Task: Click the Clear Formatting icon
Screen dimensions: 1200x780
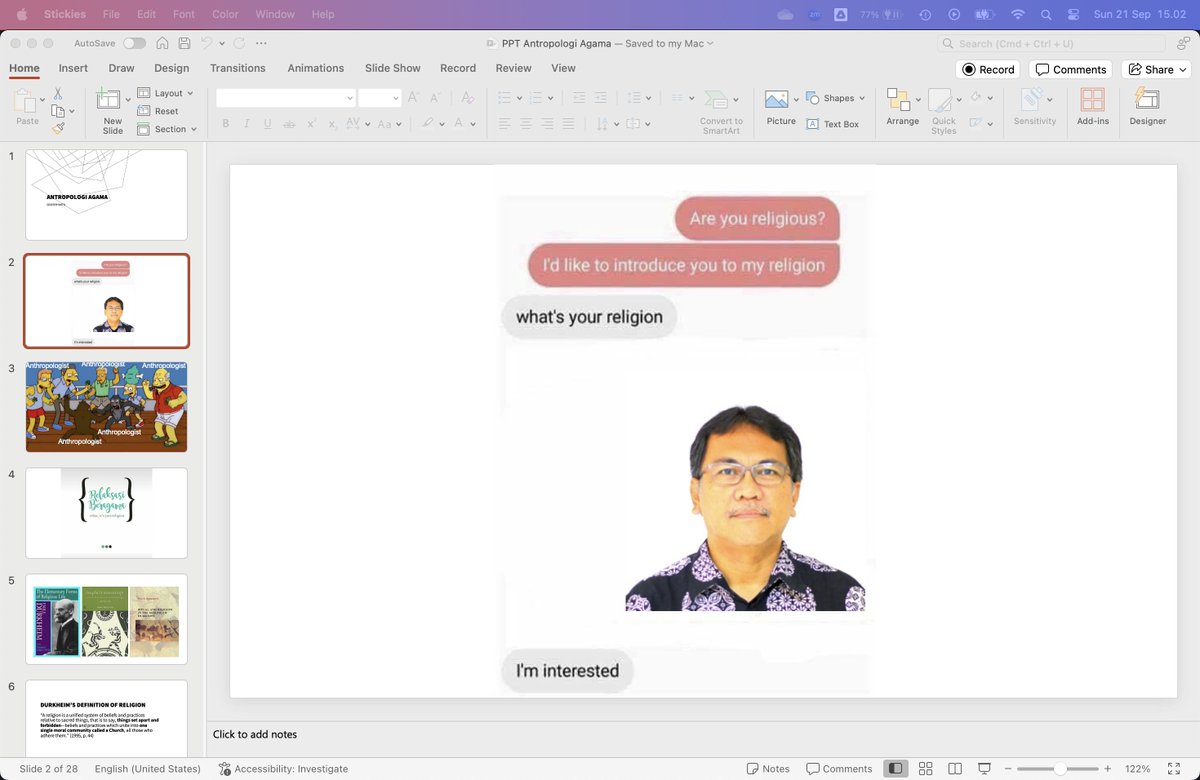Action: pos(467,97)
